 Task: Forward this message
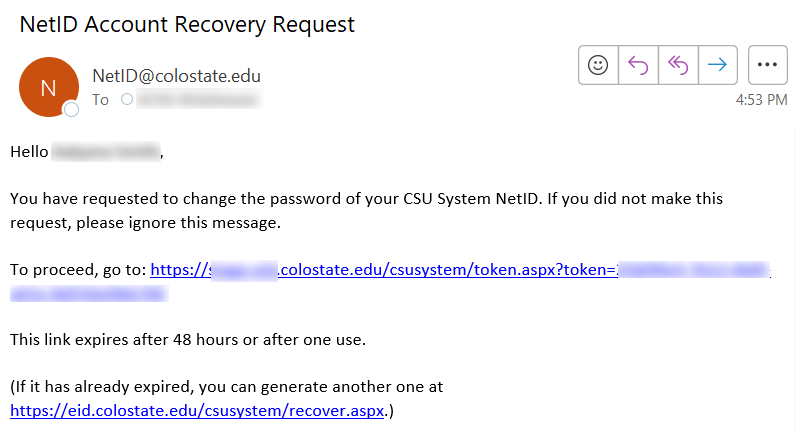tap(716, 65)
